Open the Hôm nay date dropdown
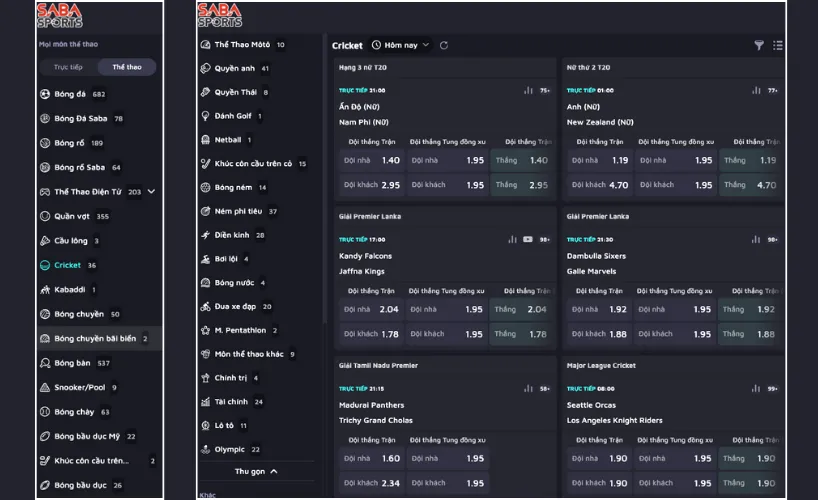 pos(400,45)
